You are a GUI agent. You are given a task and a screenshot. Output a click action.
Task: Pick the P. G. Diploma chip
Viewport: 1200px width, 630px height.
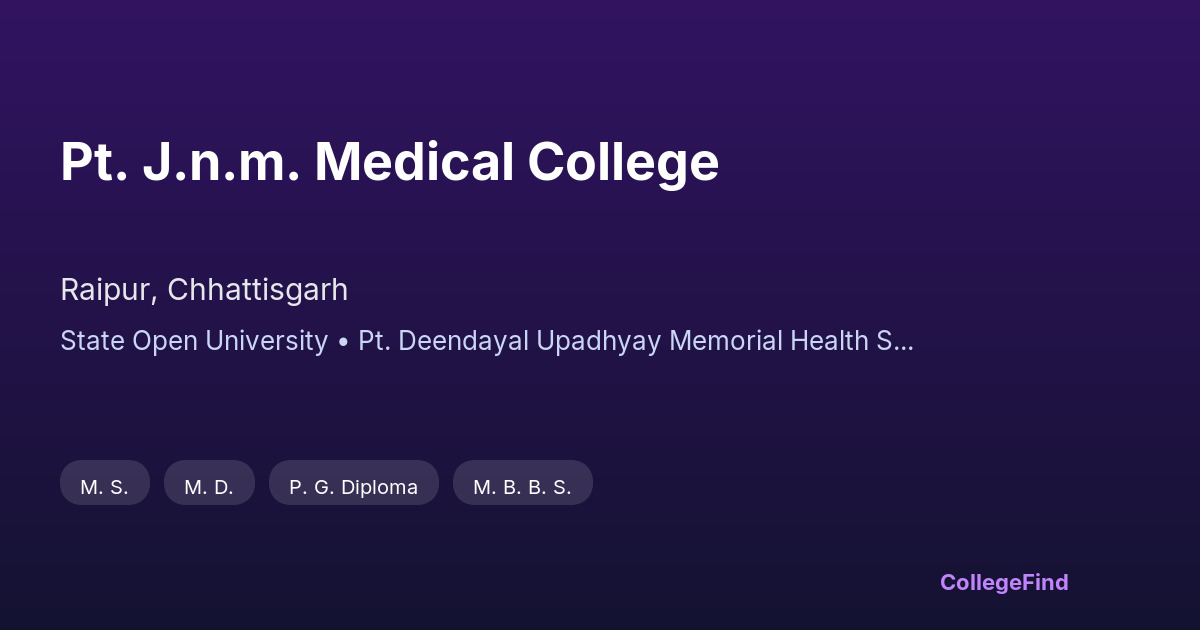click(x=354, y=487)
